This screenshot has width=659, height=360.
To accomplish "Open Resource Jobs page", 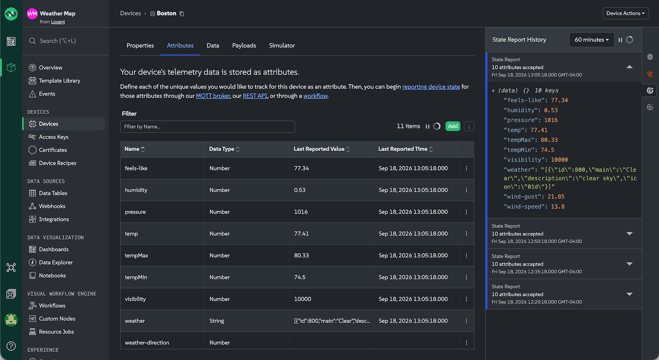I will (x=56, y=332).
